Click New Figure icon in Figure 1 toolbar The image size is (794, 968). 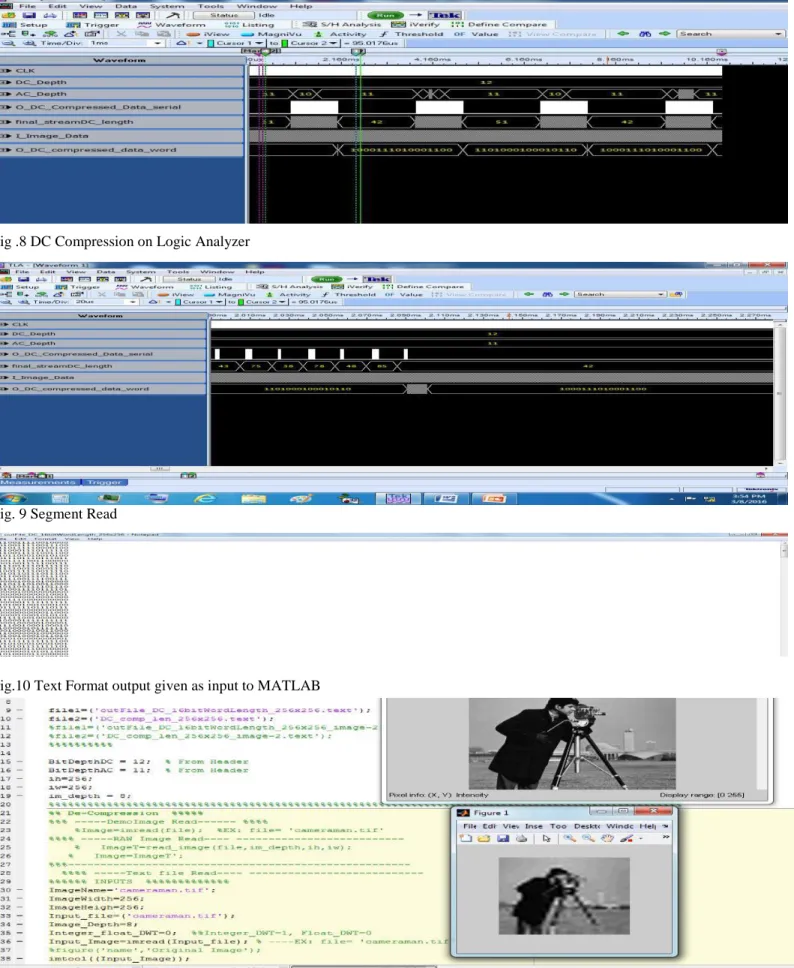tap(466, 838)
